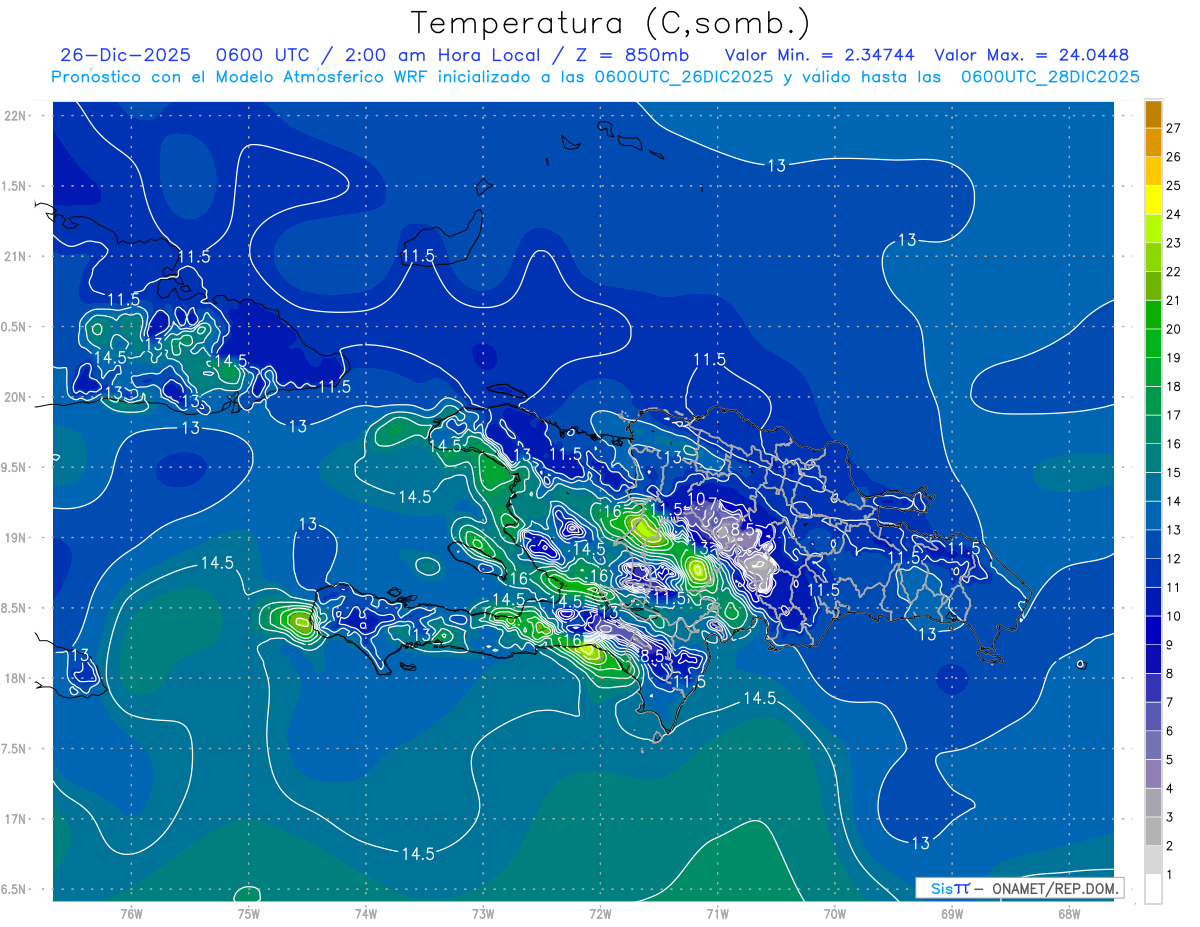Viewport: 1200px width, 927px height.
Task: Click the "19N" latitude axis label
Action: (x=15, y=538)
